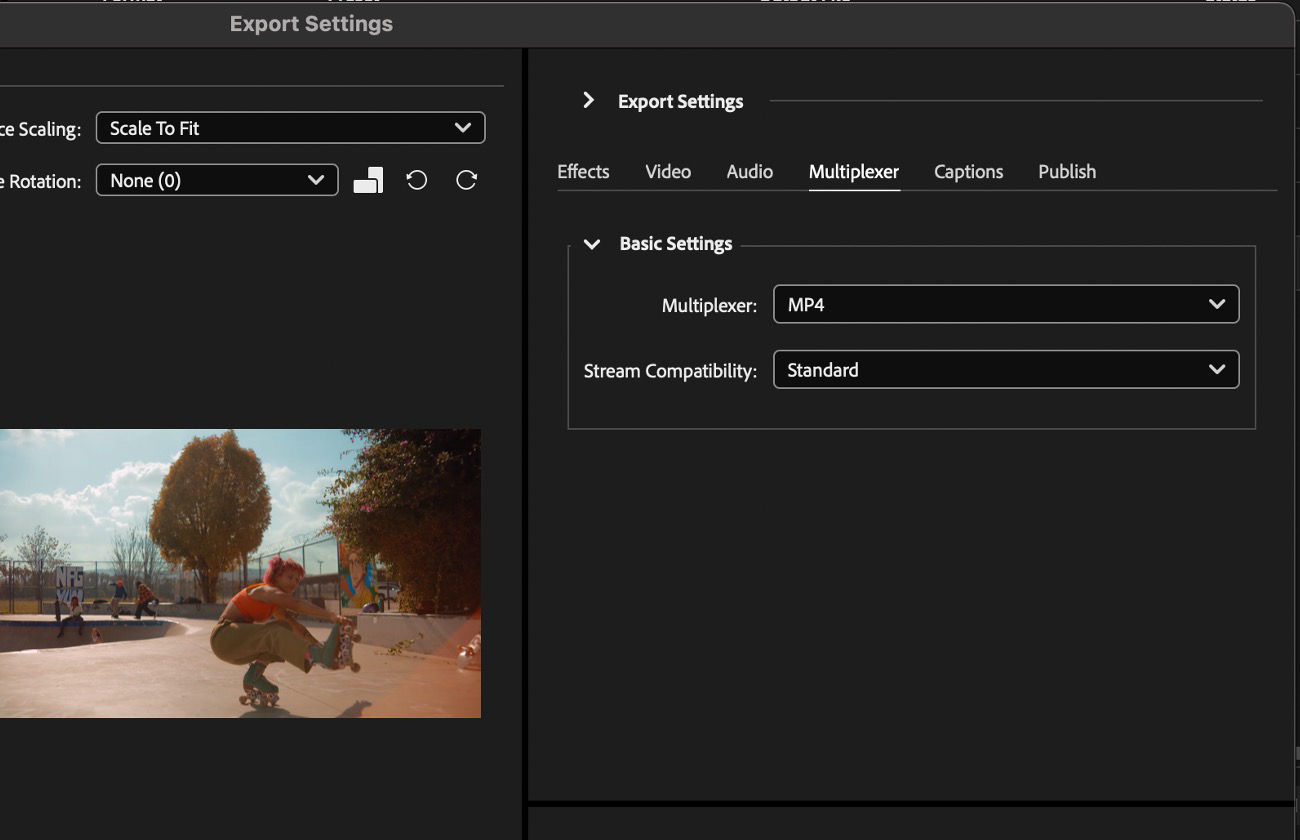This screenshot has height=840, width=1300.
Task: Open the Publish tab
Action: [x=1067, y=172]
